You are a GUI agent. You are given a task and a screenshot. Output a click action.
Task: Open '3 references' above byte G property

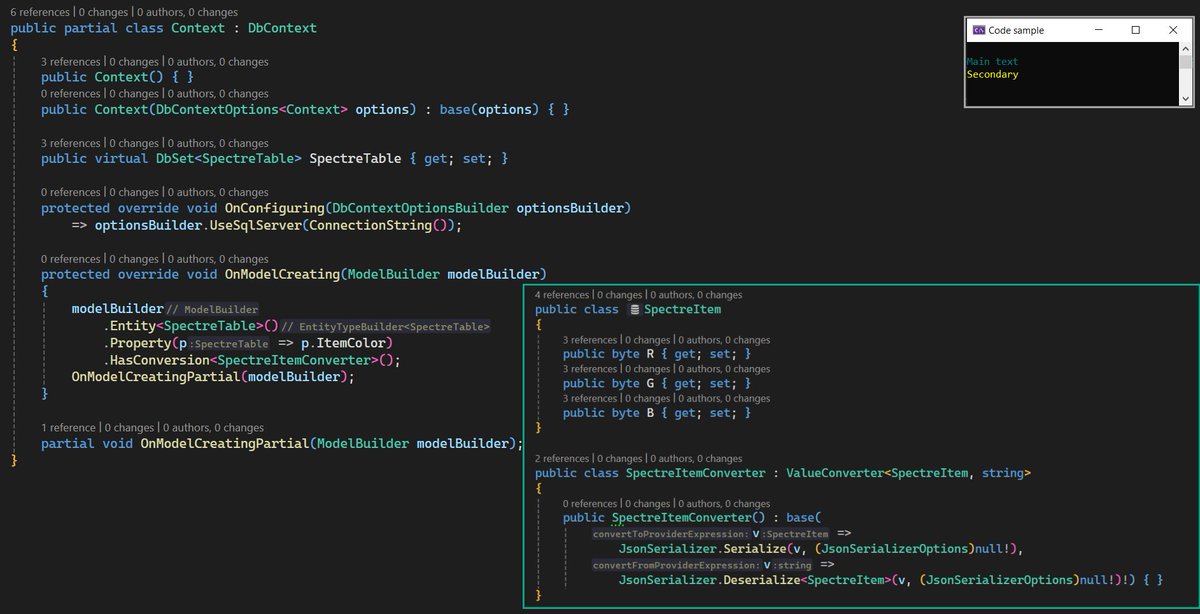[x=590, y=369]
